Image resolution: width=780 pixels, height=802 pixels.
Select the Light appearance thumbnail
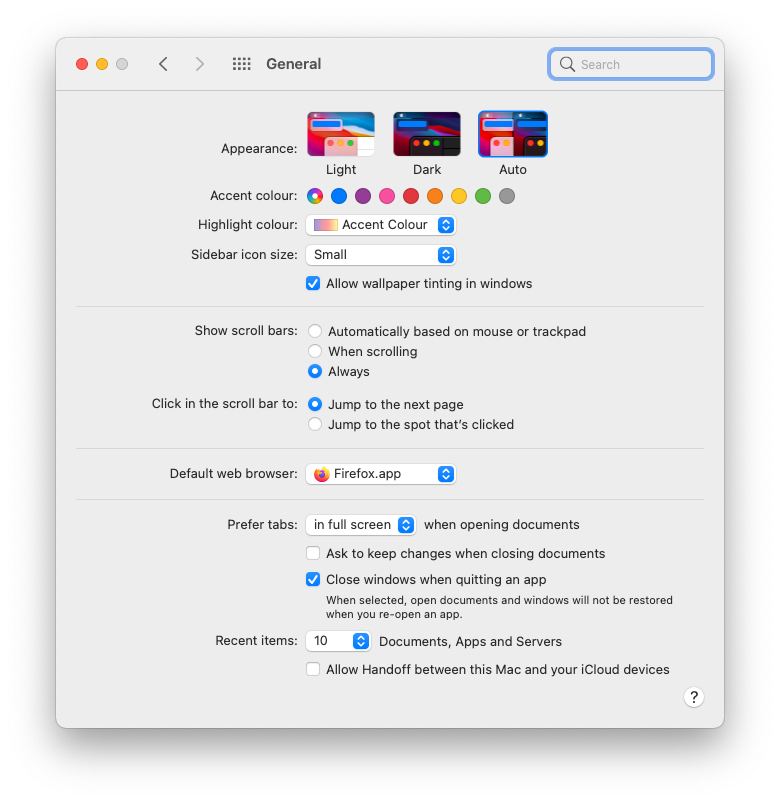(x=341, y=134)
